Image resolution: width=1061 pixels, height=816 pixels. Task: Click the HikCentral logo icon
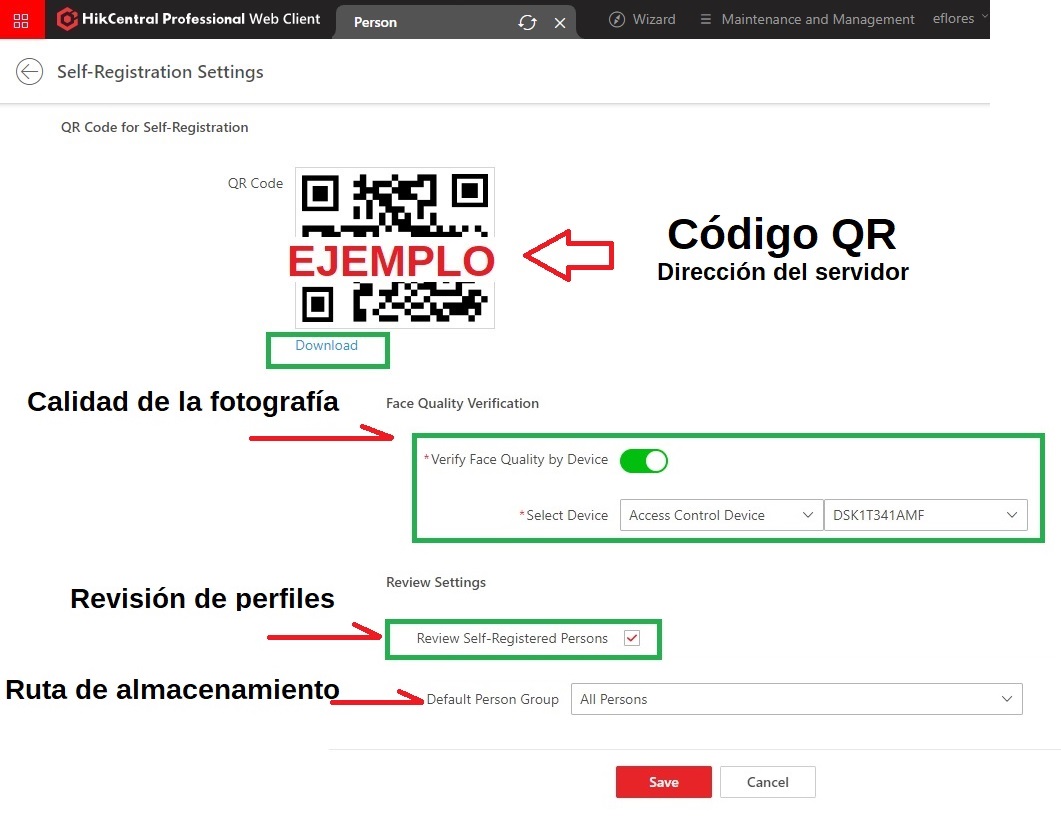66,19
